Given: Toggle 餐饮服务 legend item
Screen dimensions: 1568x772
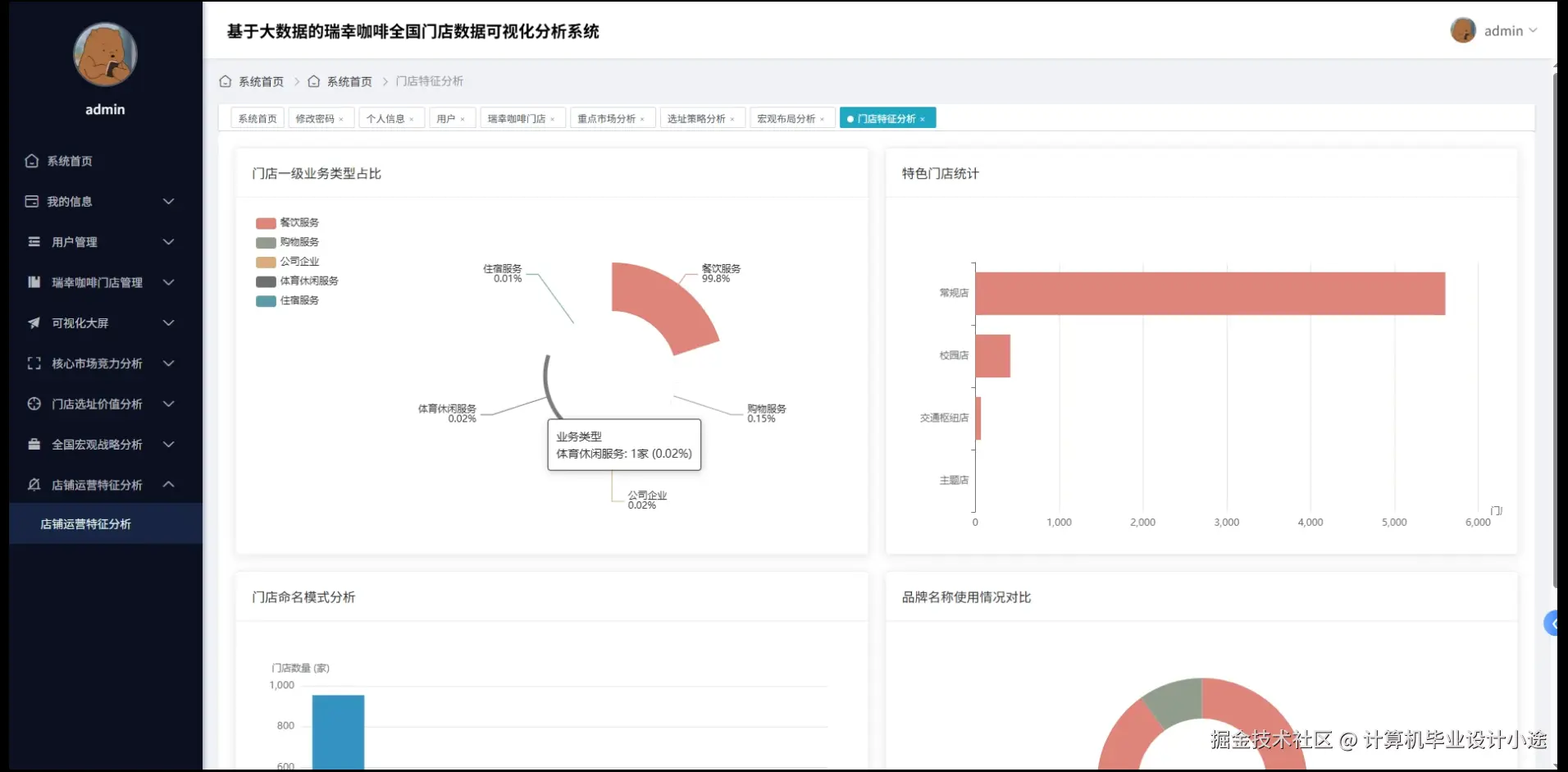Looking at the screenshot, I should coord(287,223).
